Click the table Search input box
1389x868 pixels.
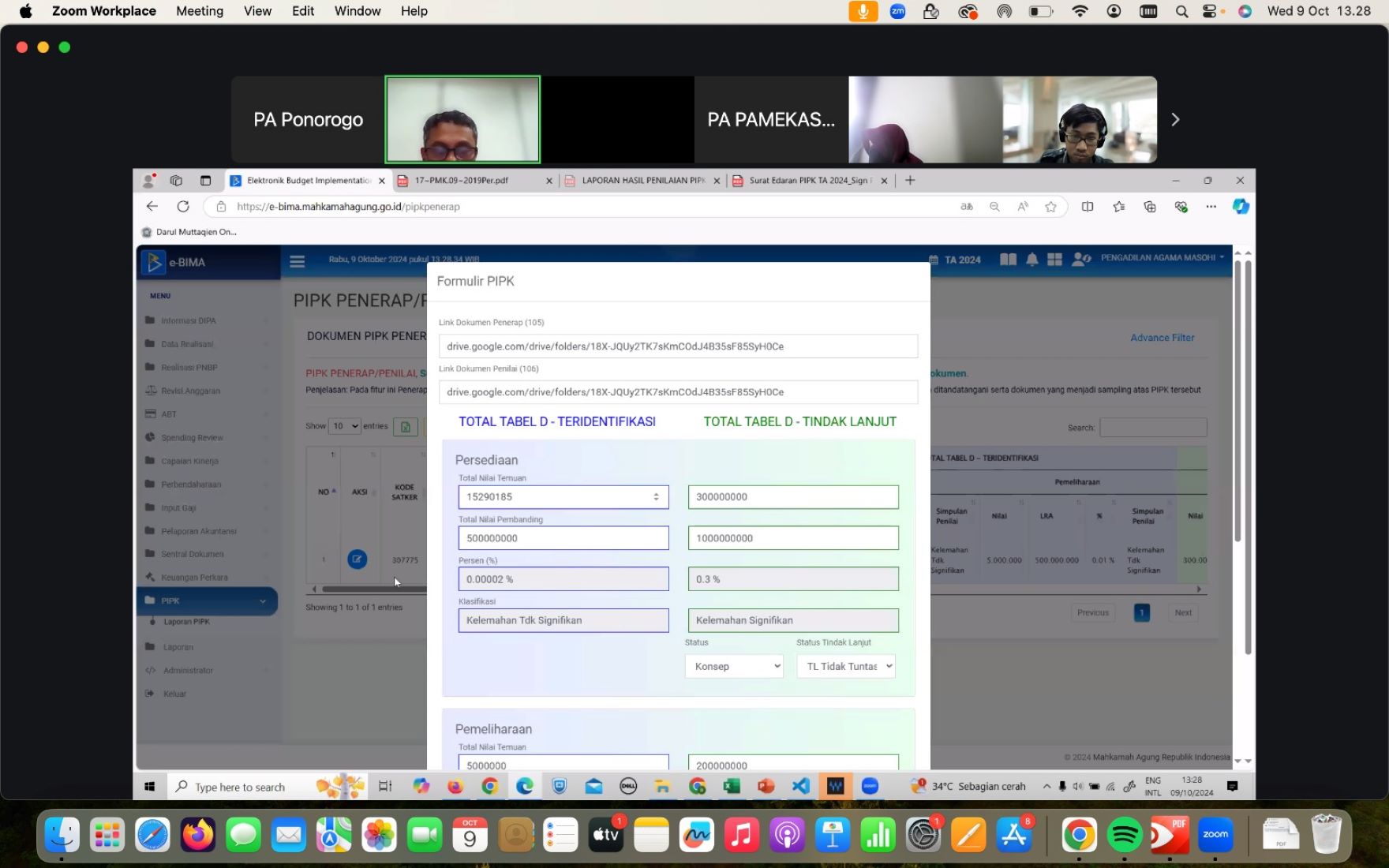[1153, 427]
